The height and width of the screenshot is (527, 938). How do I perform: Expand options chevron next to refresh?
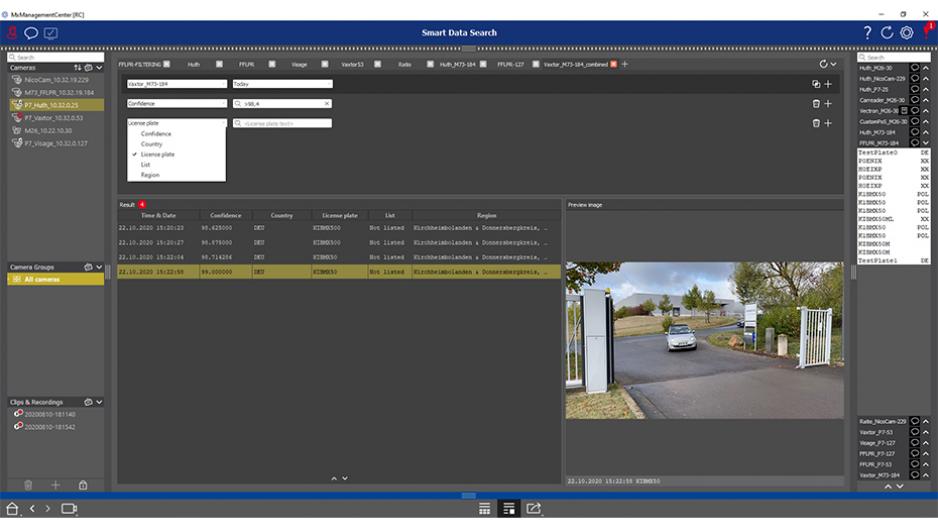(x=833, y=64)
